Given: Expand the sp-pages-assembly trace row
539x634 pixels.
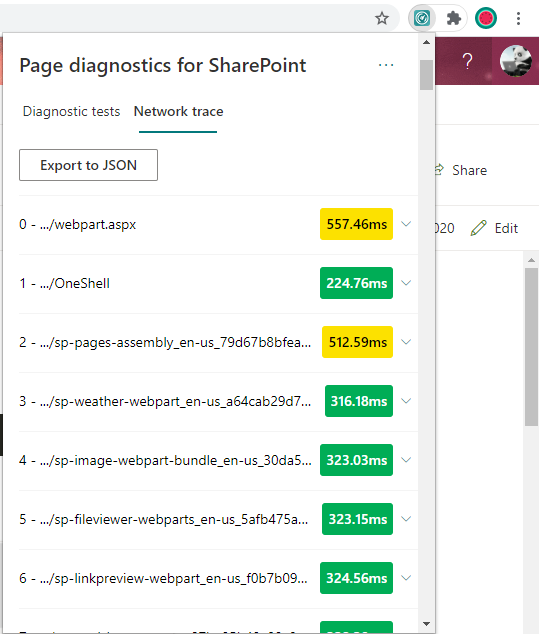Looking at the screenshot, I should tap(406, 342).
